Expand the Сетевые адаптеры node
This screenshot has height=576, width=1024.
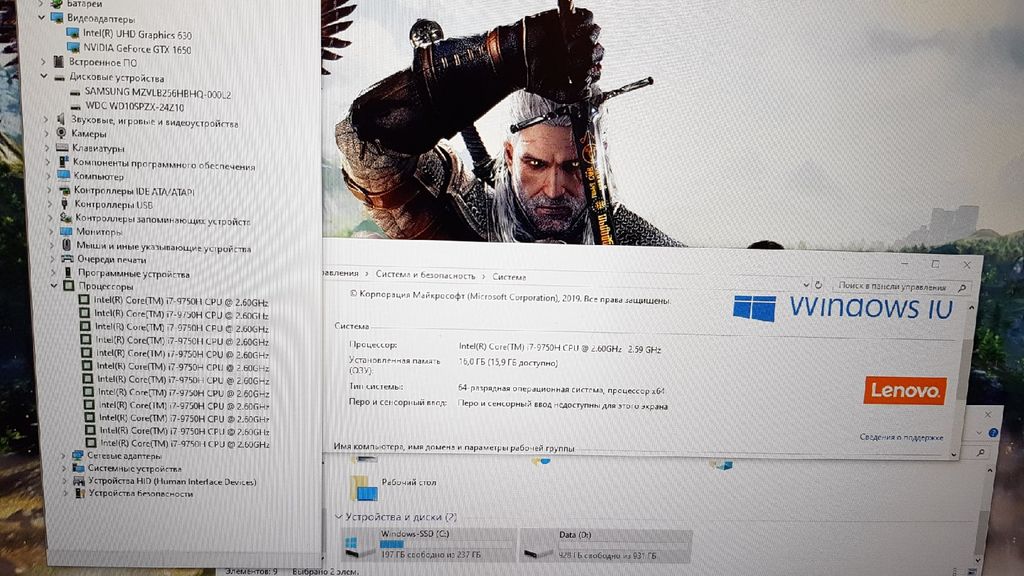coord(64,455)
